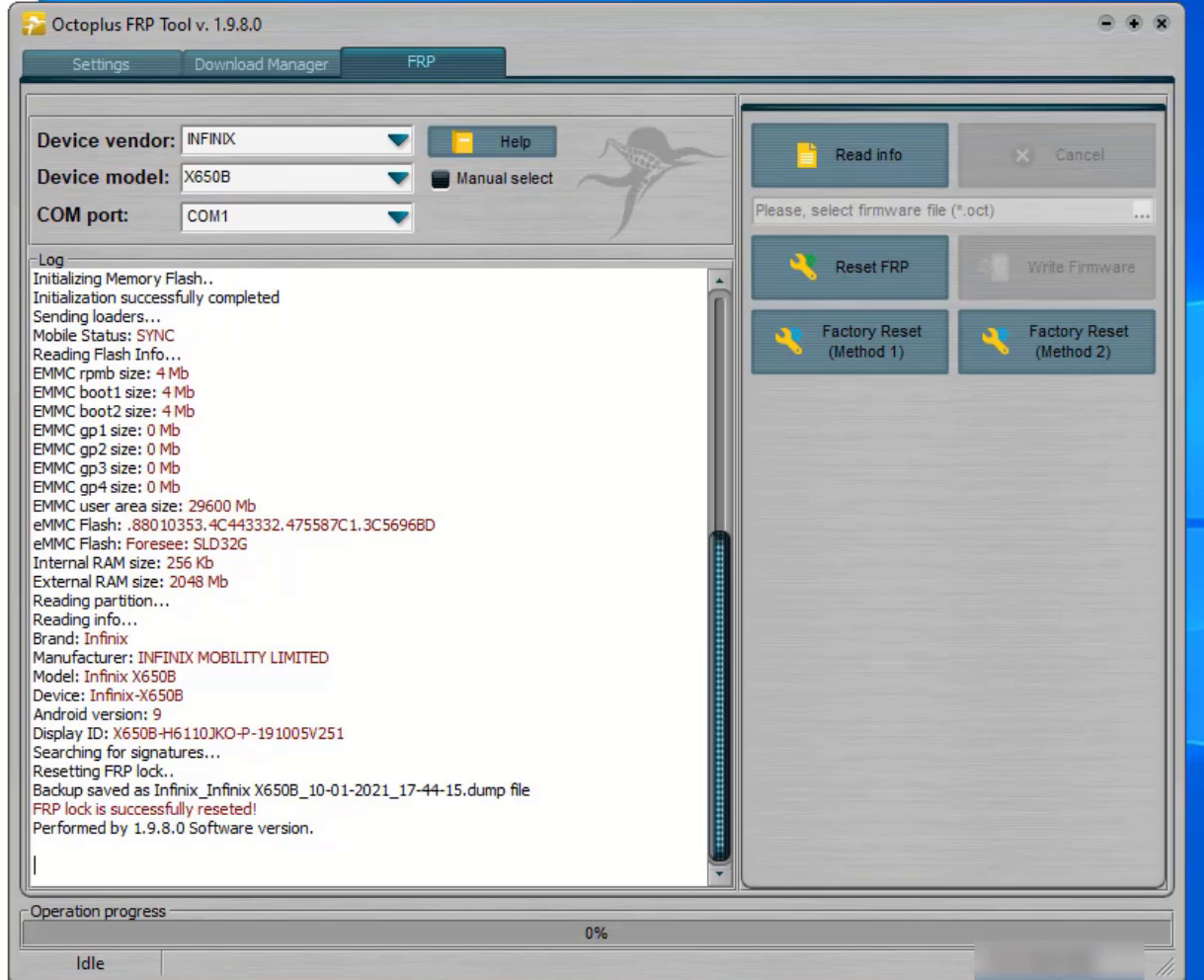This screenshot has height=980, width=1204.
Task: Click the log scroll up arrow
Action: 719,282
